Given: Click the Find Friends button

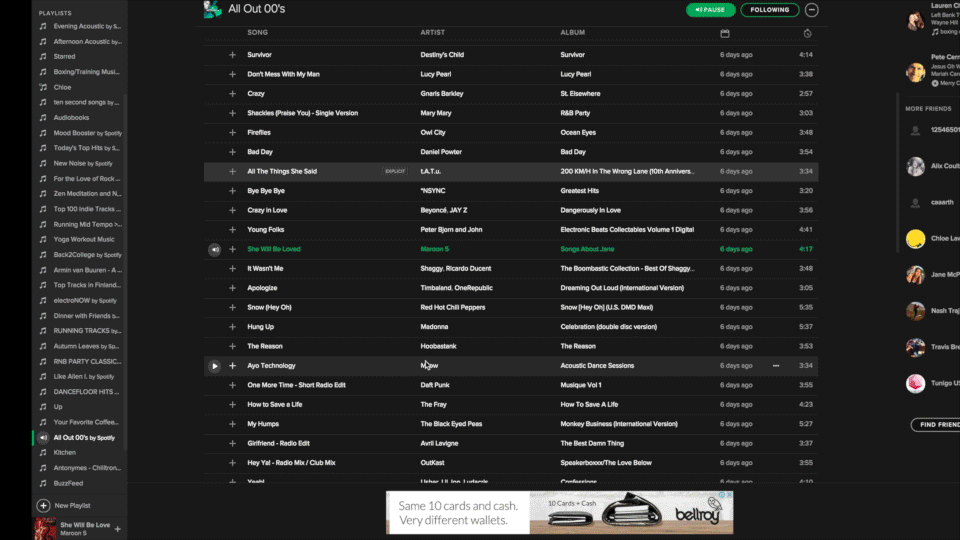Looking at the screenshot, I should (x=936, y=424).
